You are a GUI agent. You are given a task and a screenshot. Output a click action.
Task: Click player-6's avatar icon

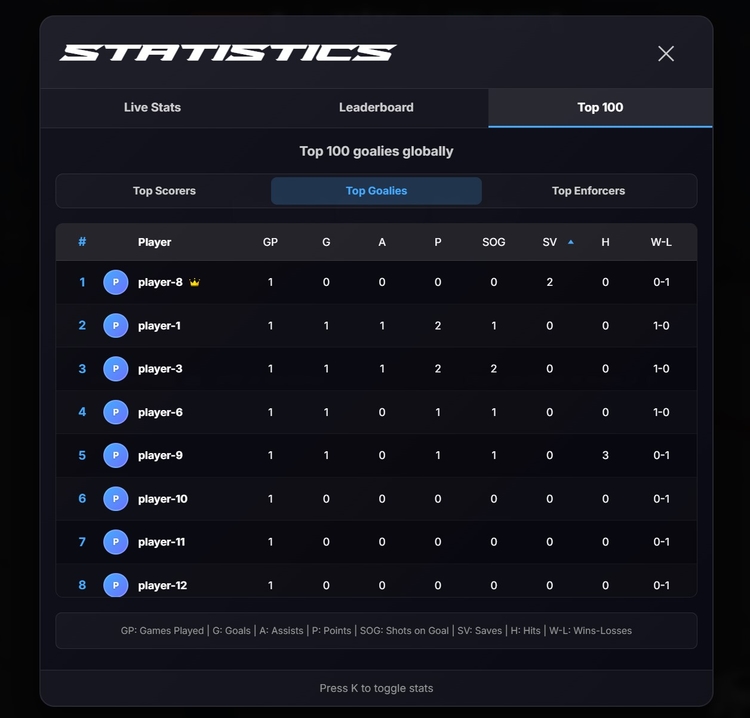[x=116, y=412]
